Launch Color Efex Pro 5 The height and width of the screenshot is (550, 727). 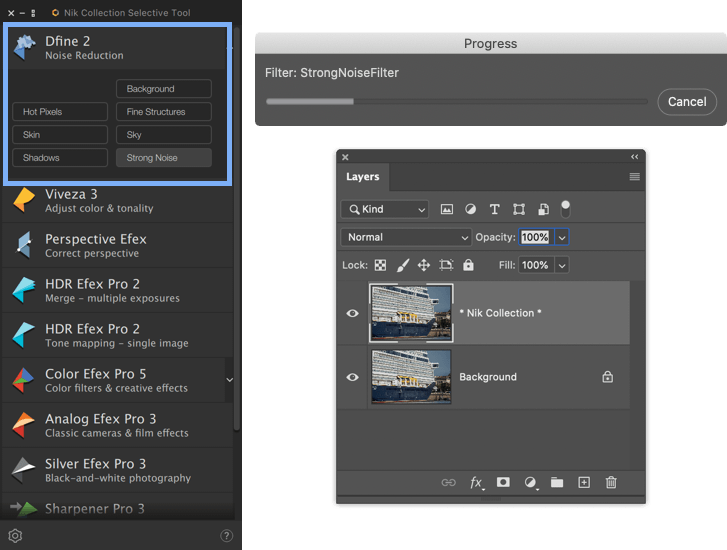click(114, 380)
